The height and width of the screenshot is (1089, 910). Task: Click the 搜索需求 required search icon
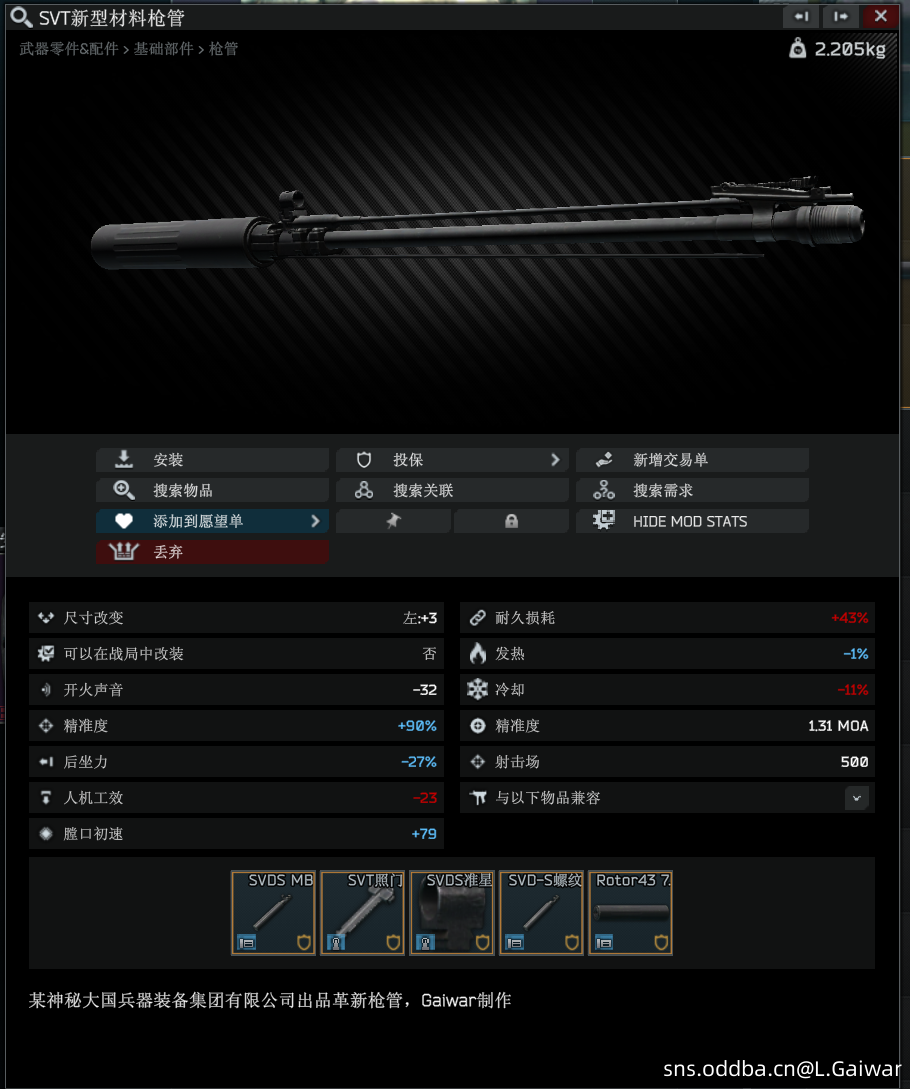tap(604, 490)
